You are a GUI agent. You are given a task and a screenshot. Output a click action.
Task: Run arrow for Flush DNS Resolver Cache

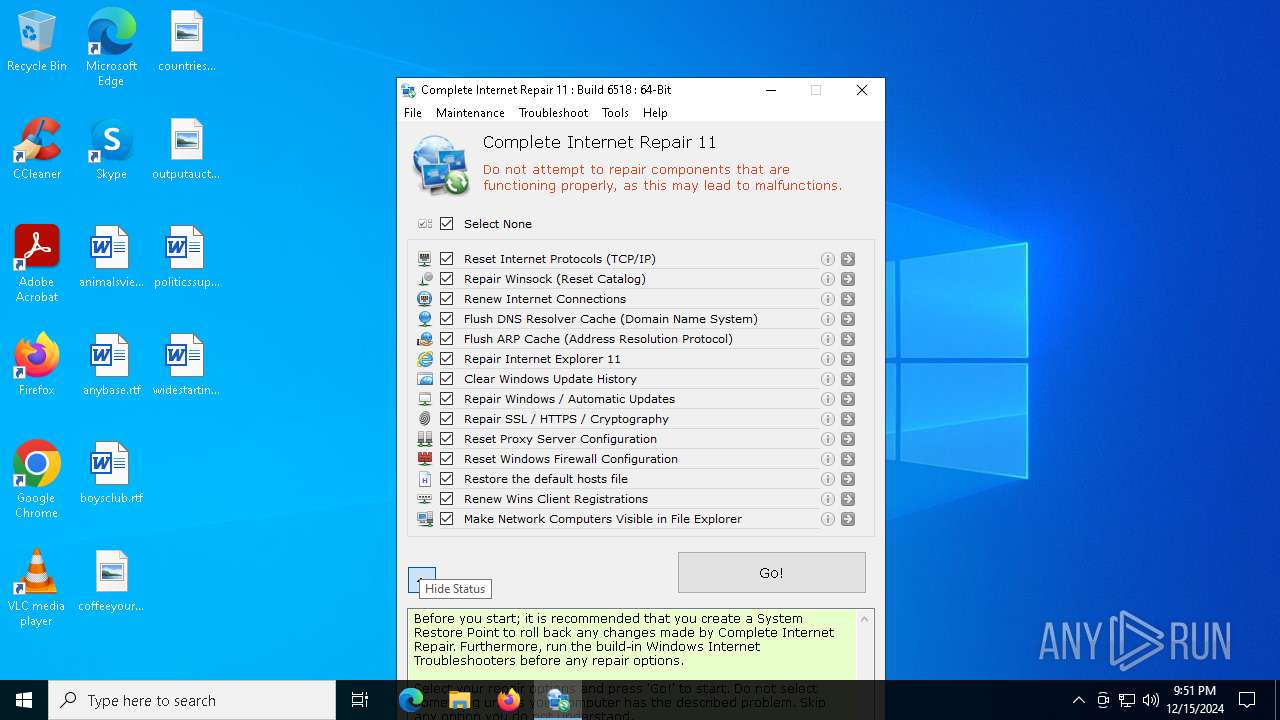point(848,319)
